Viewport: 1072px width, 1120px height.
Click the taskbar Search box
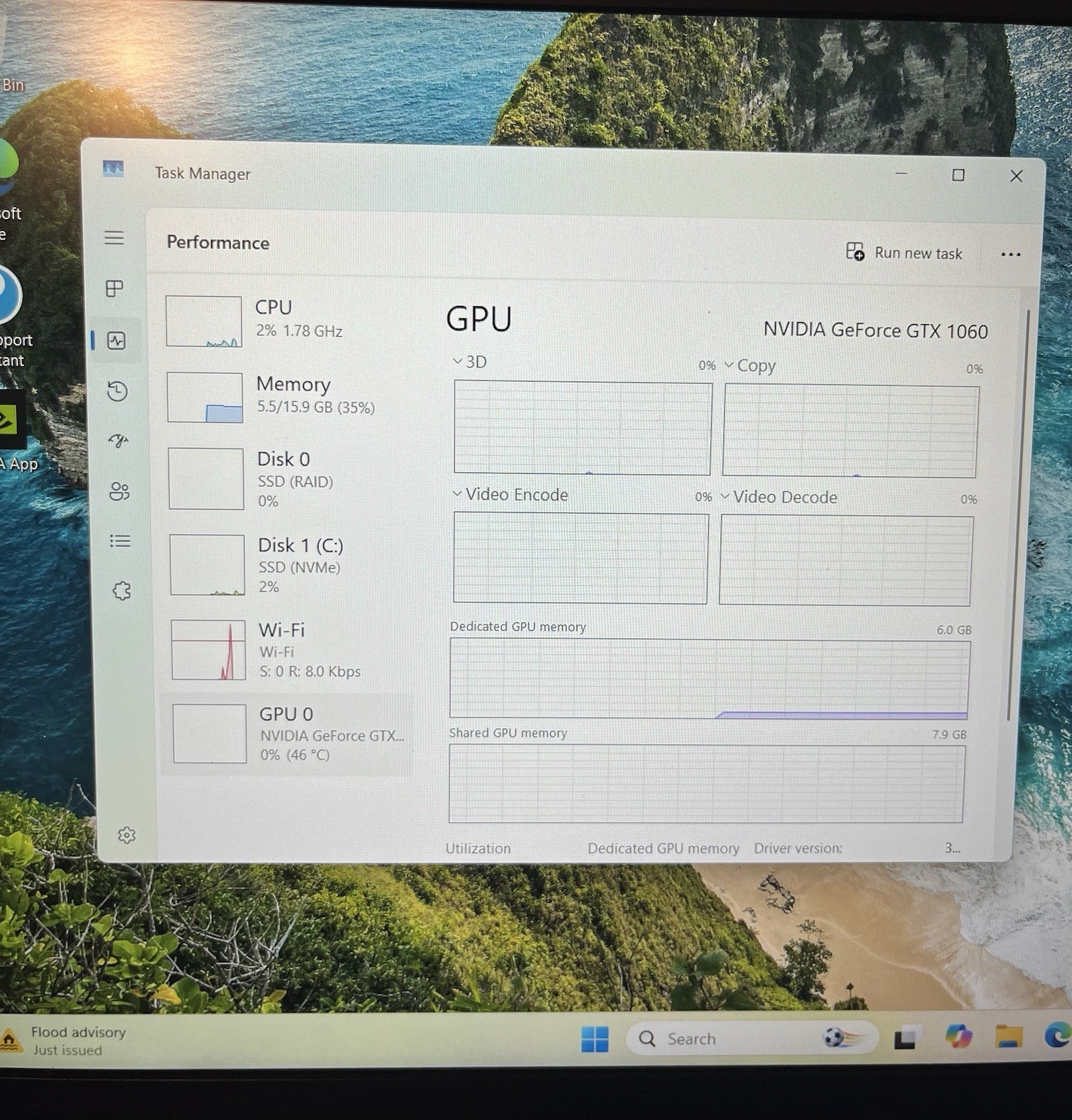[751, 1038]
